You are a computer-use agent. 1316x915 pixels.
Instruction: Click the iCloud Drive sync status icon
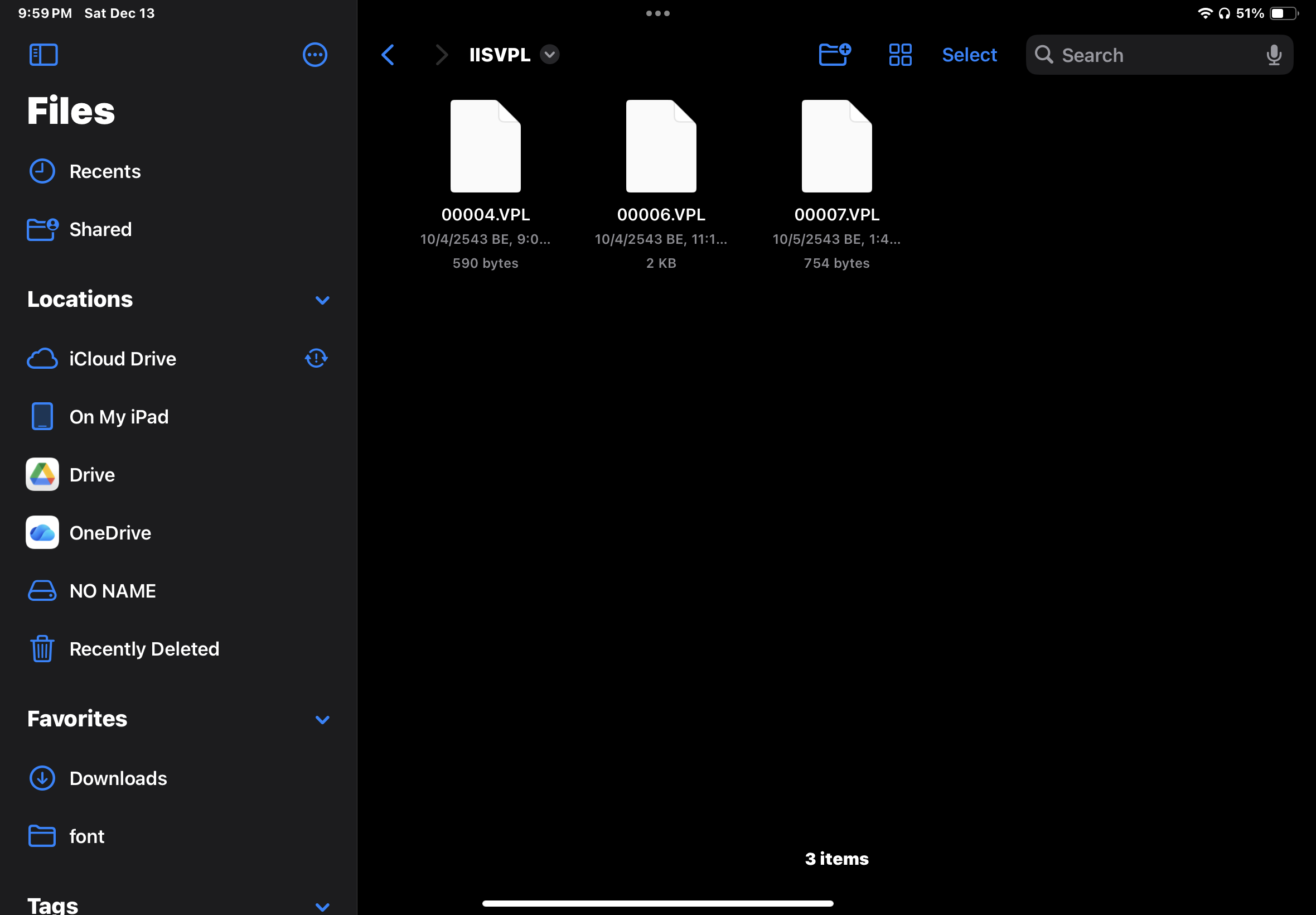[316, 358]
